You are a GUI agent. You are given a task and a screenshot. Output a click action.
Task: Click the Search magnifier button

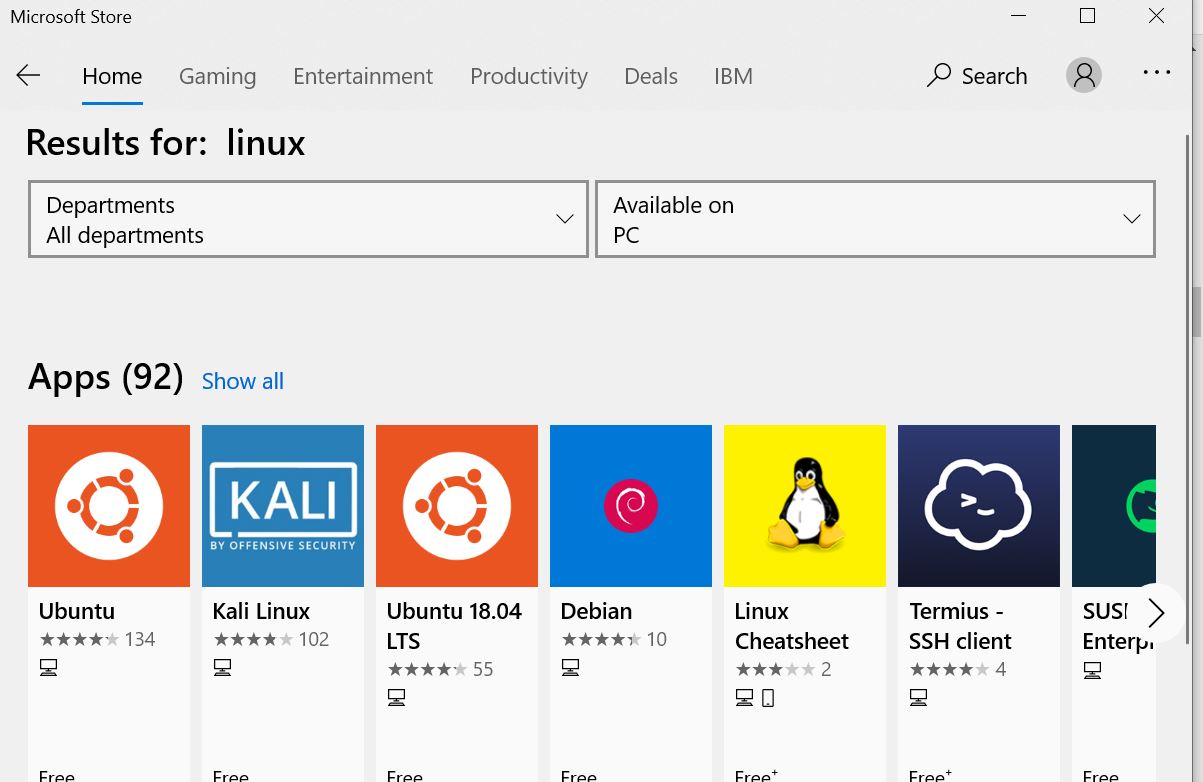pyautogui.click(x=977, y=76)
